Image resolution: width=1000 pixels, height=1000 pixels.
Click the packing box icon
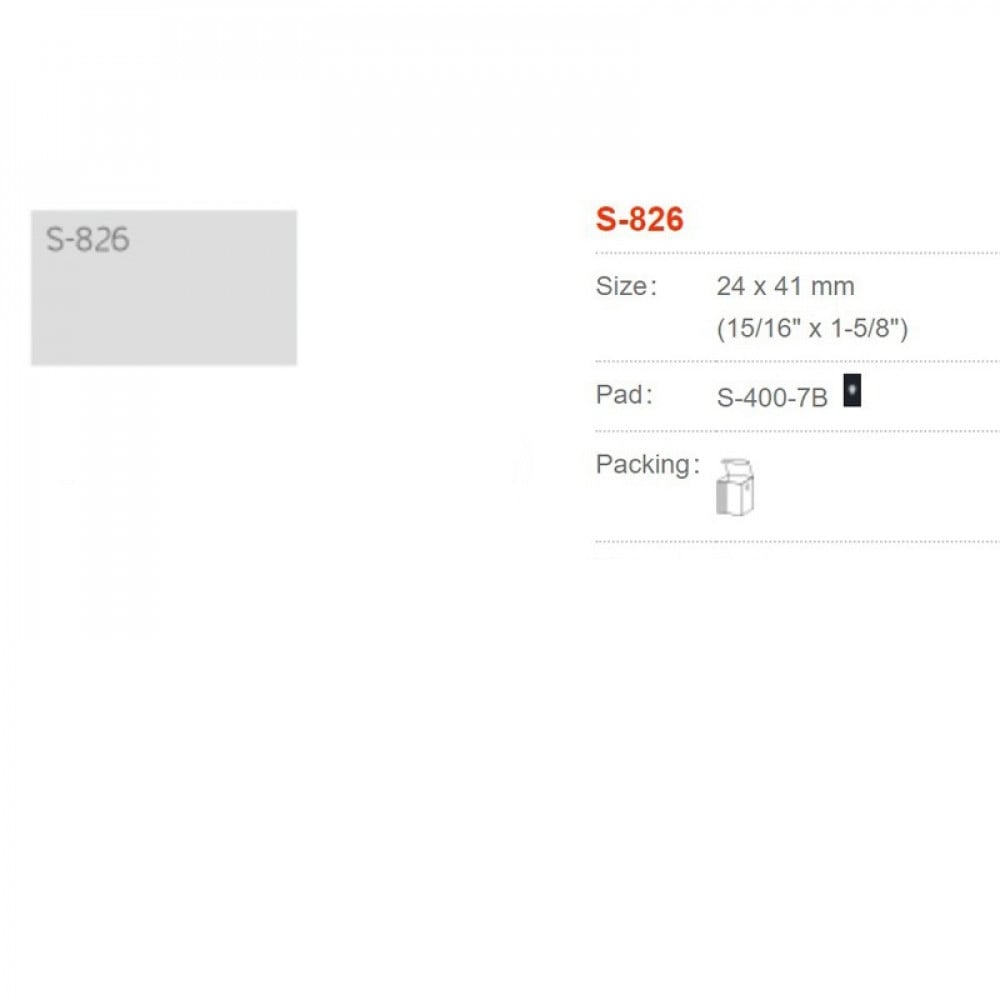pyautogui.click(x=735, y=486)
